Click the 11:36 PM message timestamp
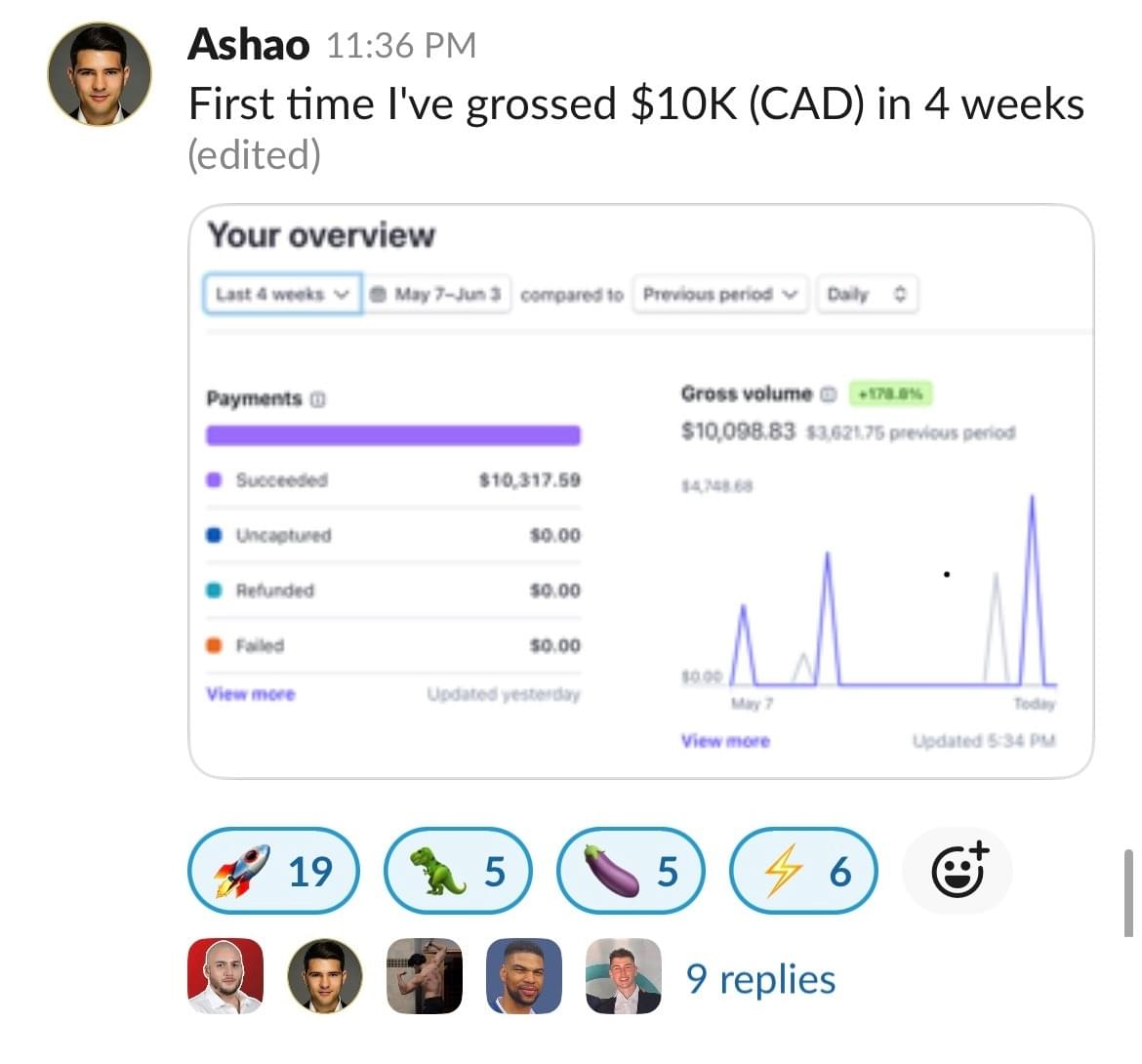The height and width of the screenshot is (1064, 1142). coord(401,45)
